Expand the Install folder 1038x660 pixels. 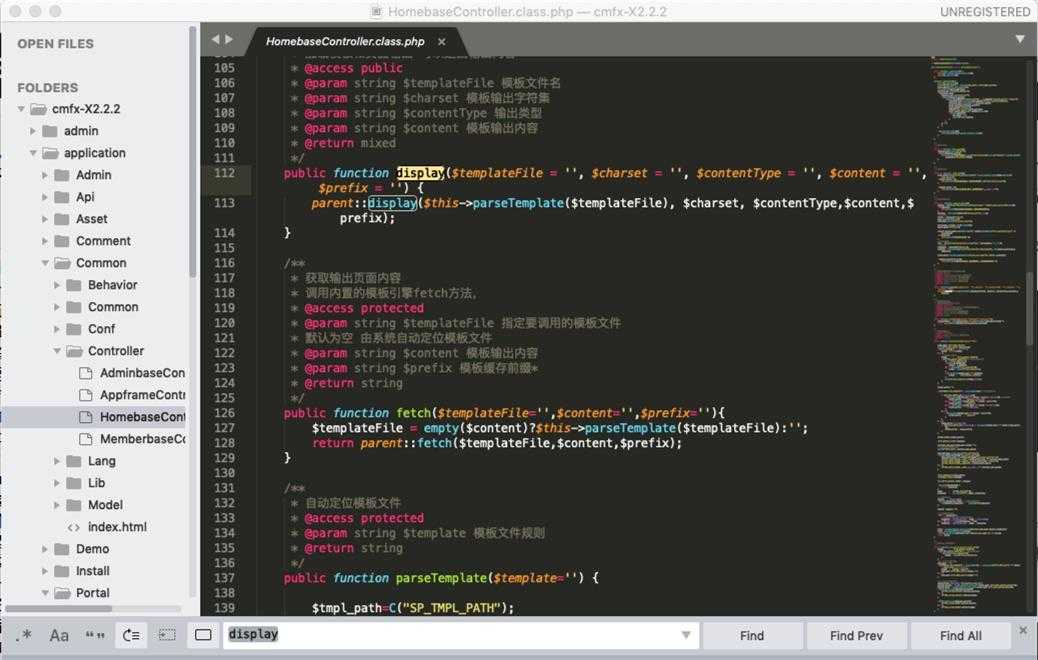(44, 571)
